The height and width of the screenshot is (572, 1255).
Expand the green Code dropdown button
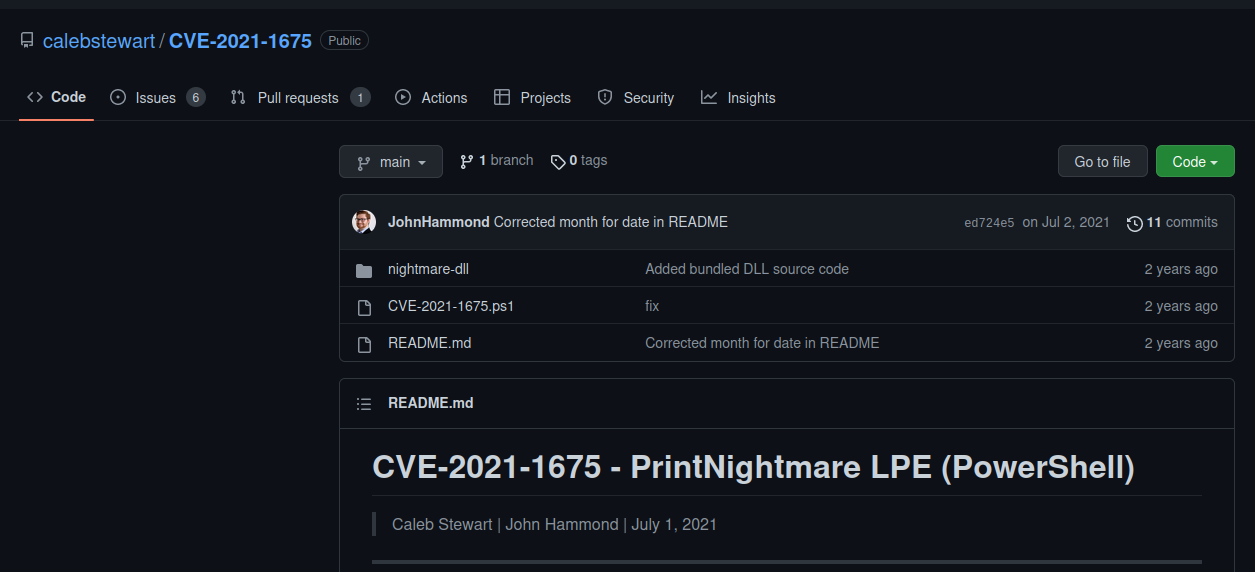coord(1195,162)
